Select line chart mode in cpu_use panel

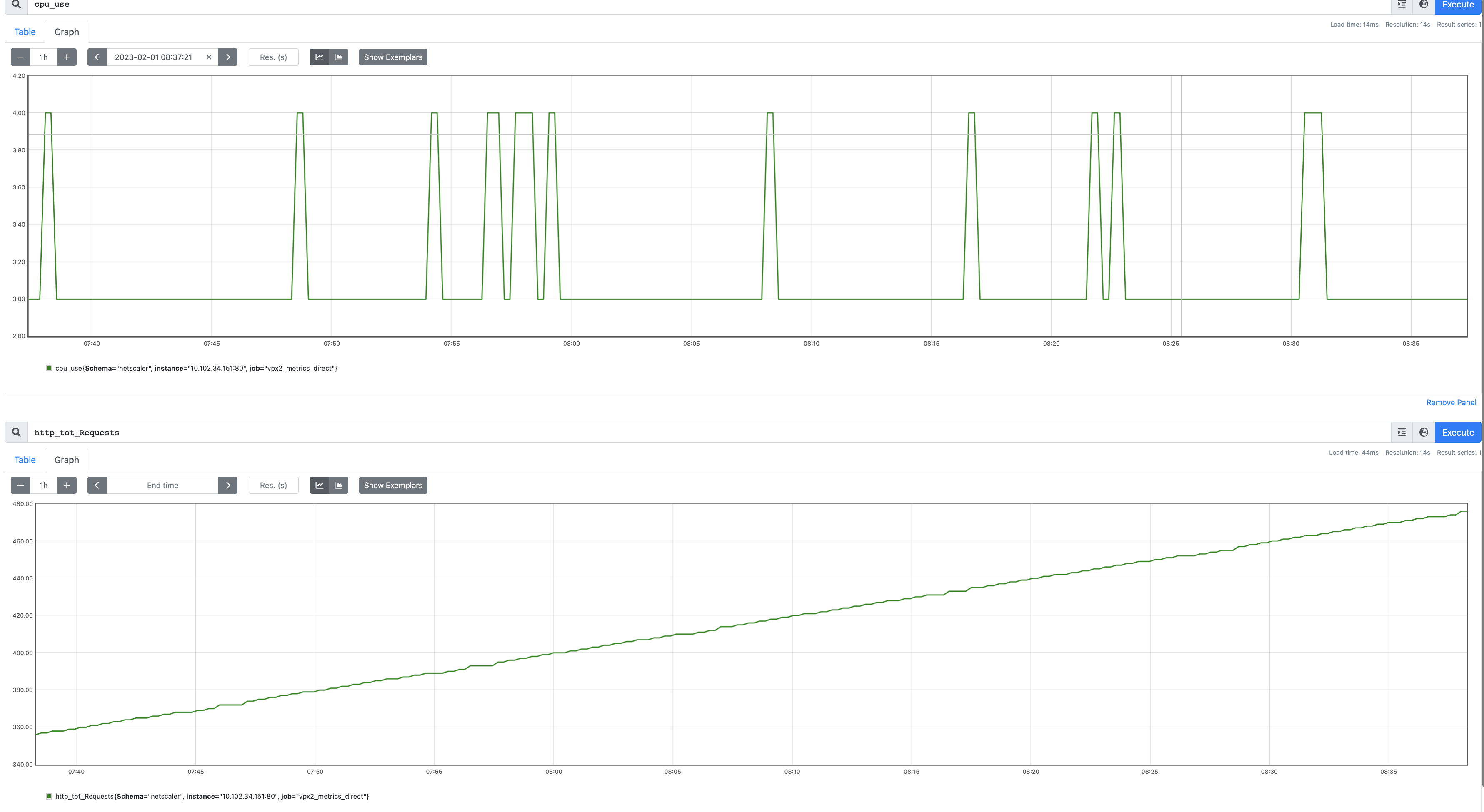(x=319, y=57)
